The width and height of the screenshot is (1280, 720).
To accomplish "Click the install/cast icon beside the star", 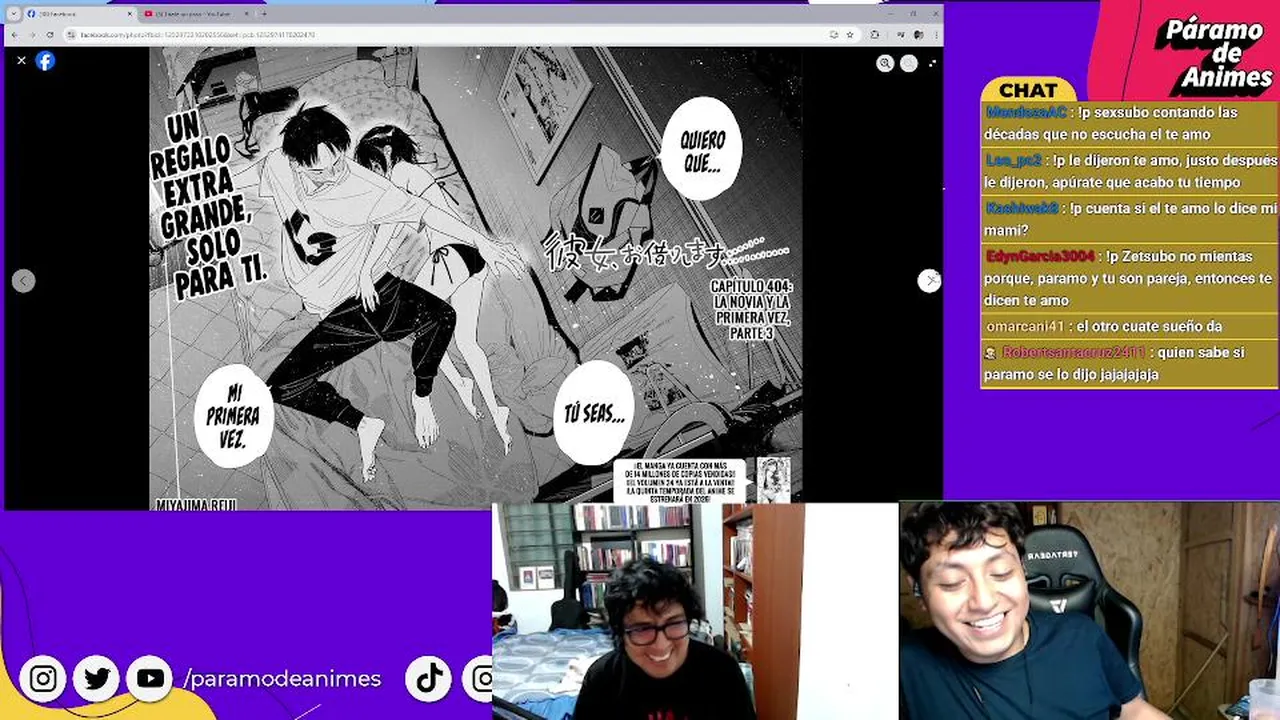I will click(x=834, y=34).
